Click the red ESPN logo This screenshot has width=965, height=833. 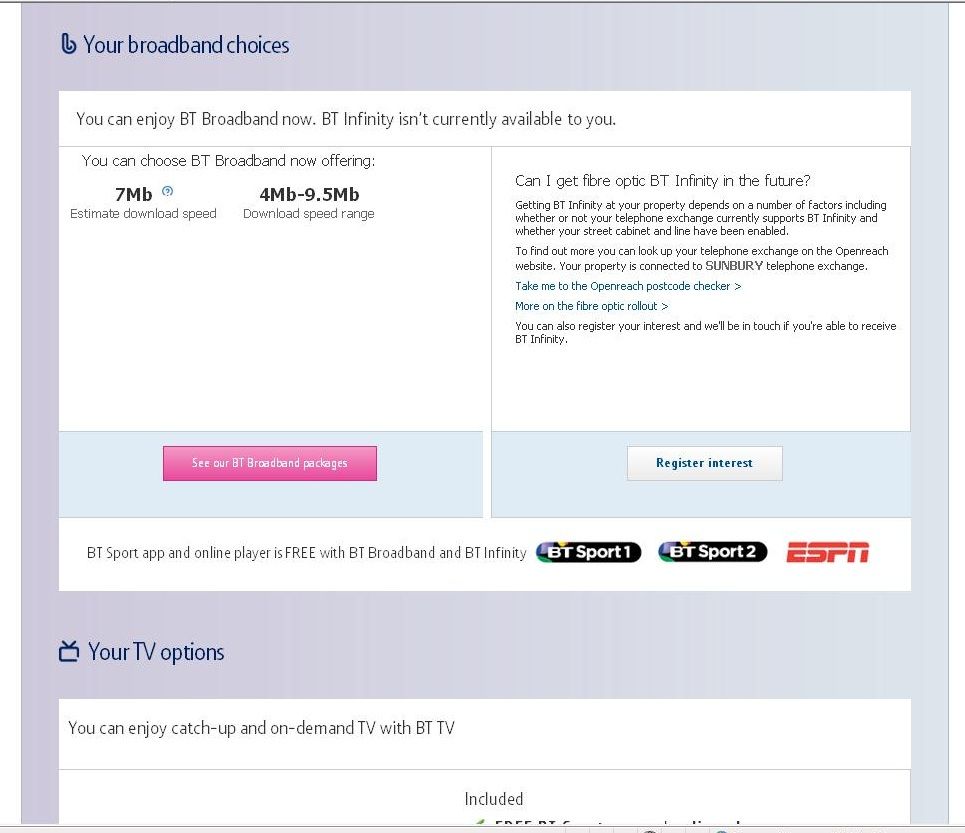tap(828, 552)
